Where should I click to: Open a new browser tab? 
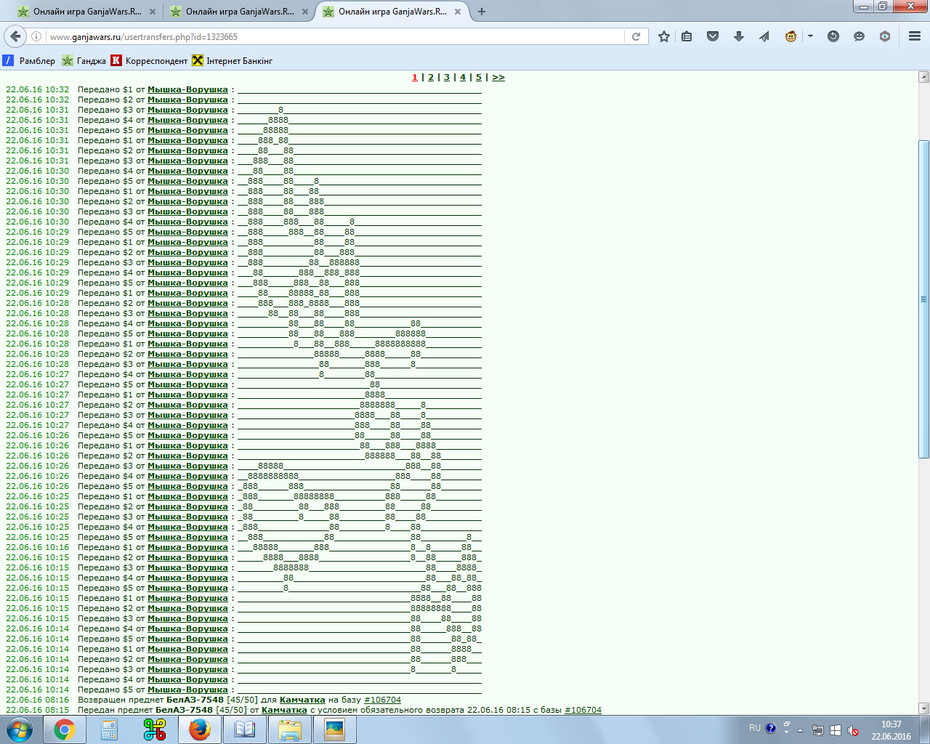click(482, 11)
